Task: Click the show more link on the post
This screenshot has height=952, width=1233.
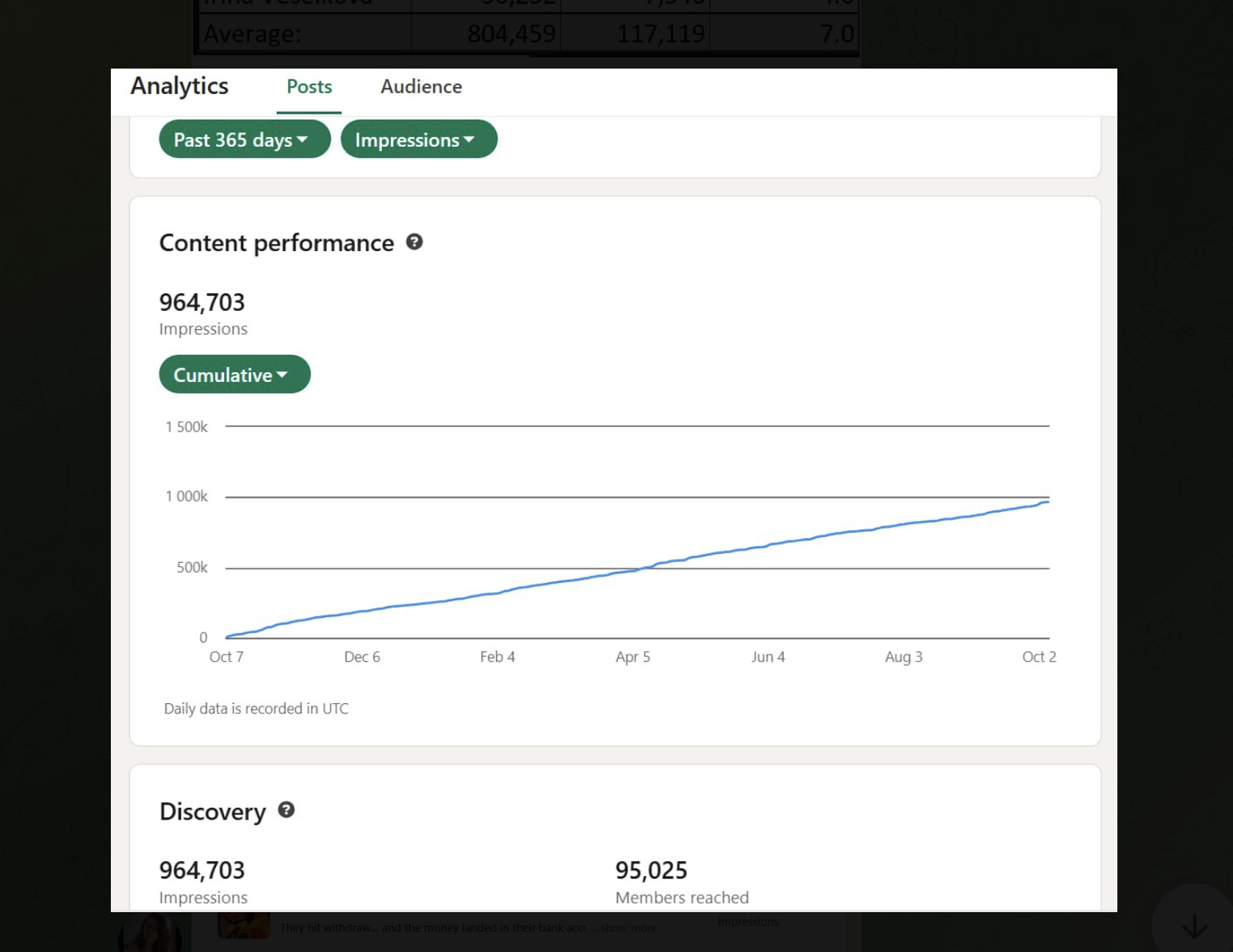Action: pyautogui.click(x=627, y=927)
